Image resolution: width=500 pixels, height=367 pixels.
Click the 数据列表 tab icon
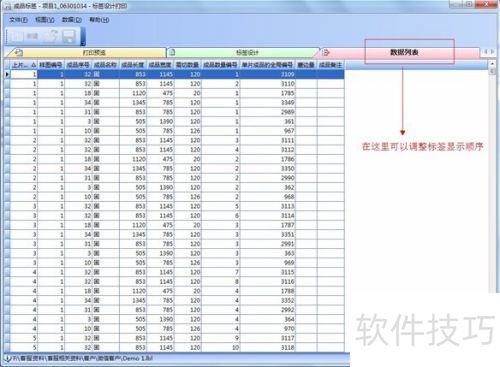click(x=326, y=52)
